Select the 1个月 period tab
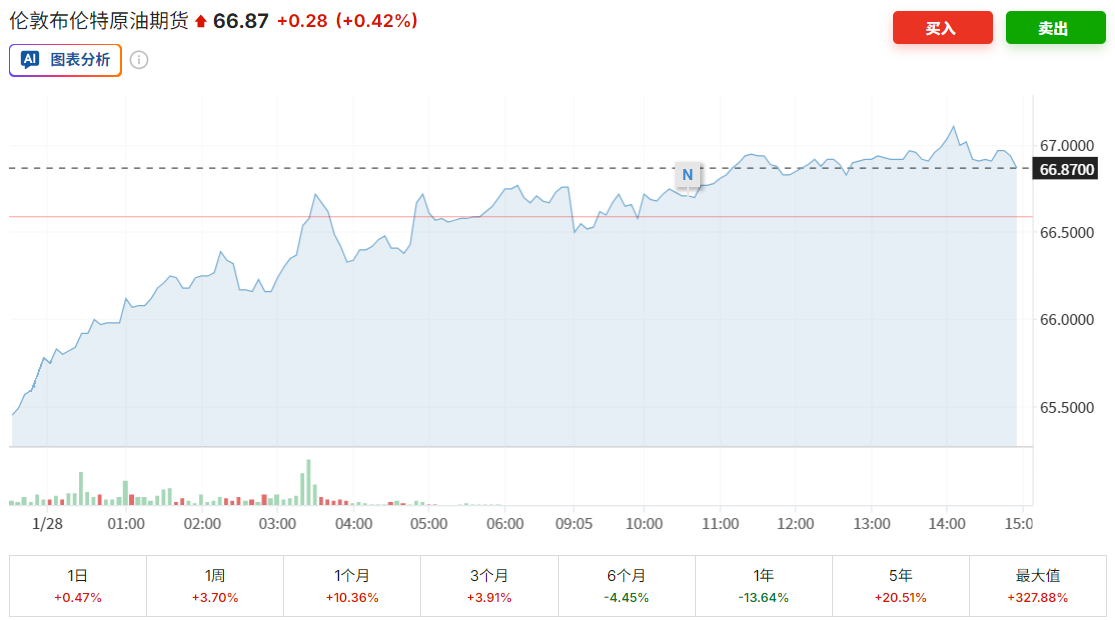Image resolution: width=1115 pixels, height=620 pixels. pyautogui.click(x=352, y=586)
